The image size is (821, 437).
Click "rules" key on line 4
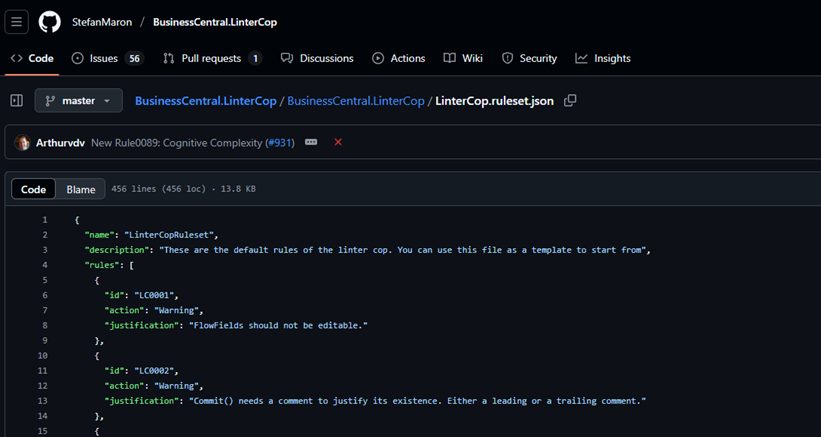102,265
